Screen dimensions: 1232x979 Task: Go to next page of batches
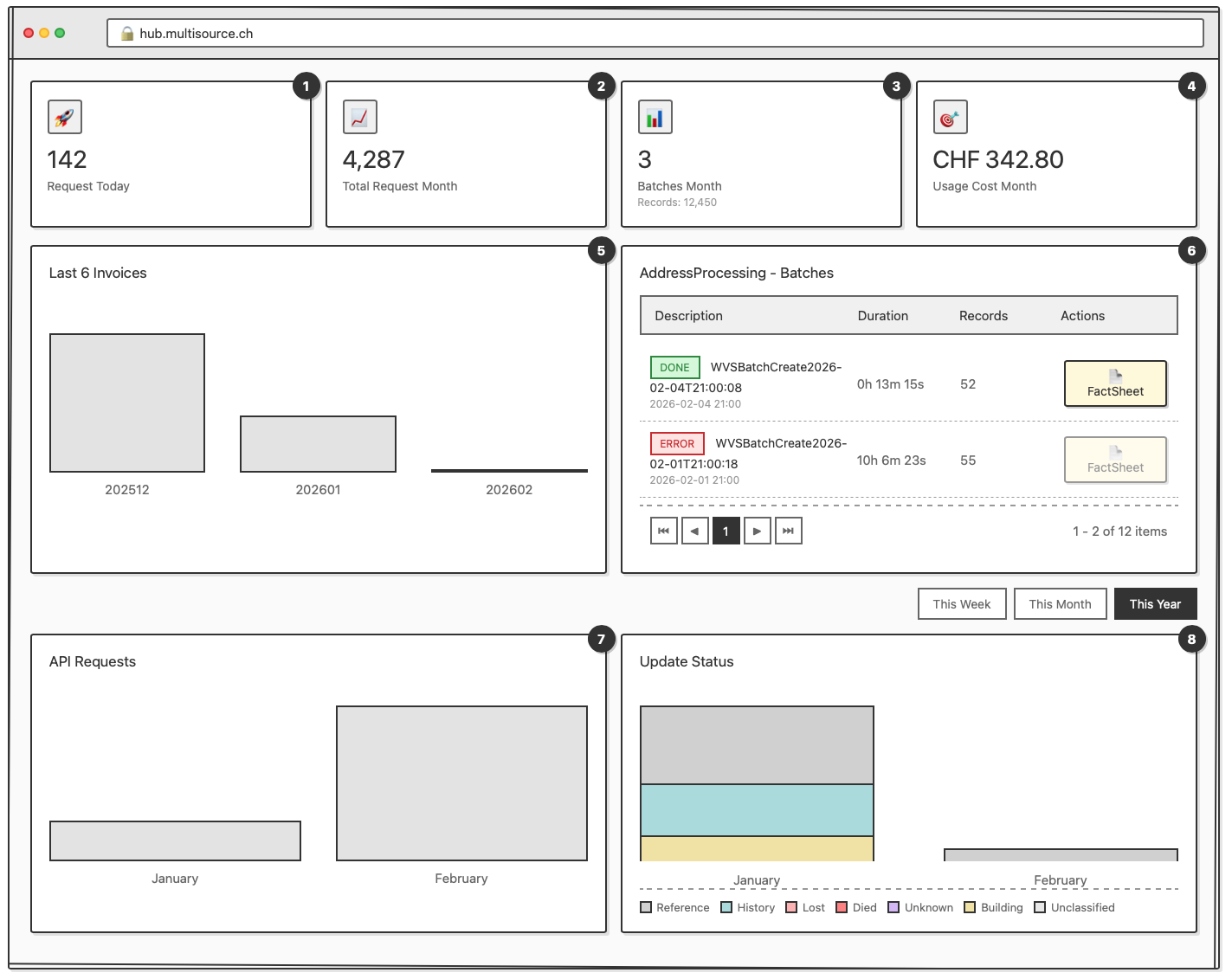[757, 531]
